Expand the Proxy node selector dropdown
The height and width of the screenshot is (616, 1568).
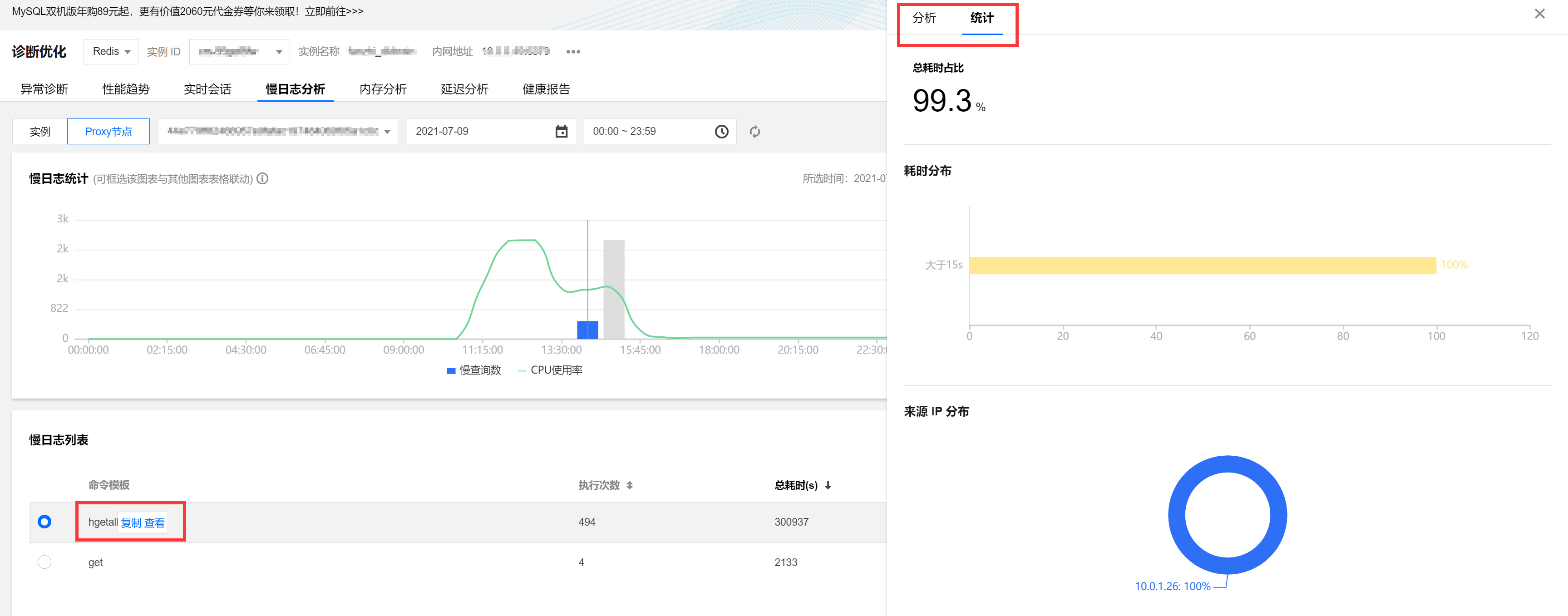pyautogui.click(x=277, y=132)
